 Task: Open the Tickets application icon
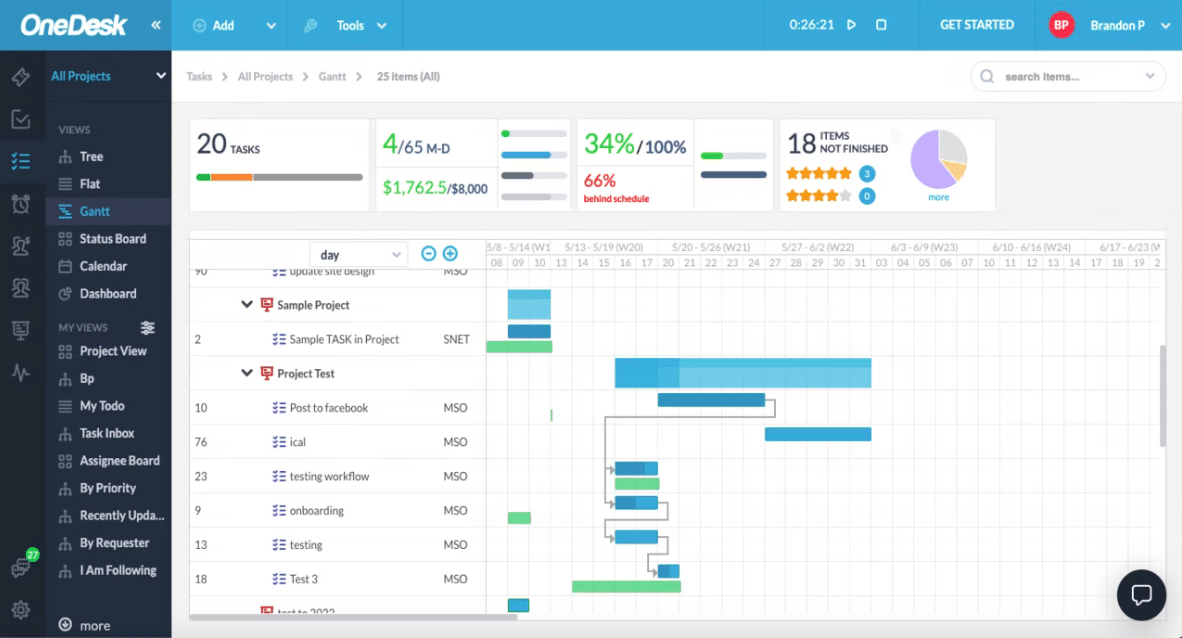pos(21,76)
